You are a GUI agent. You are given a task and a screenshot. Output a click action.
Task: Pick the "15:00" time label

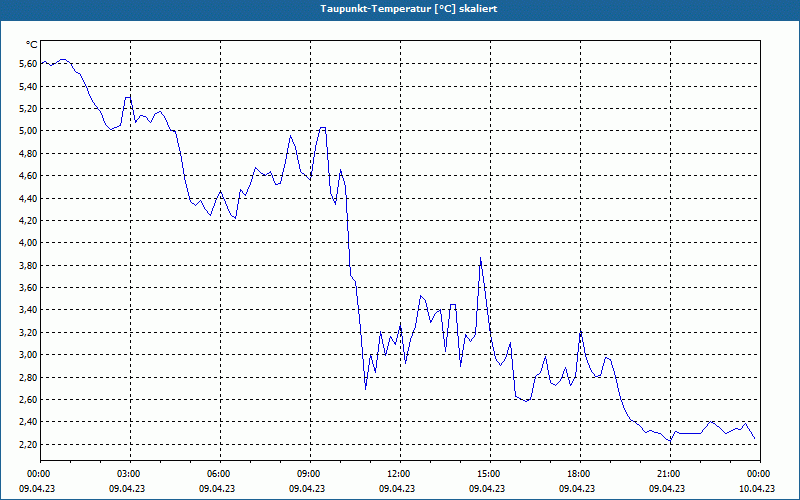coord(490,474)
